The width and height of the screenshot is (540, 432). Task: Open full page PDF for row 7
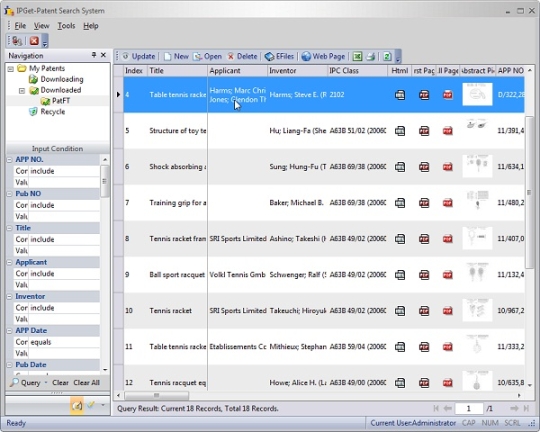pyautogui.click(x=447, y=203)
